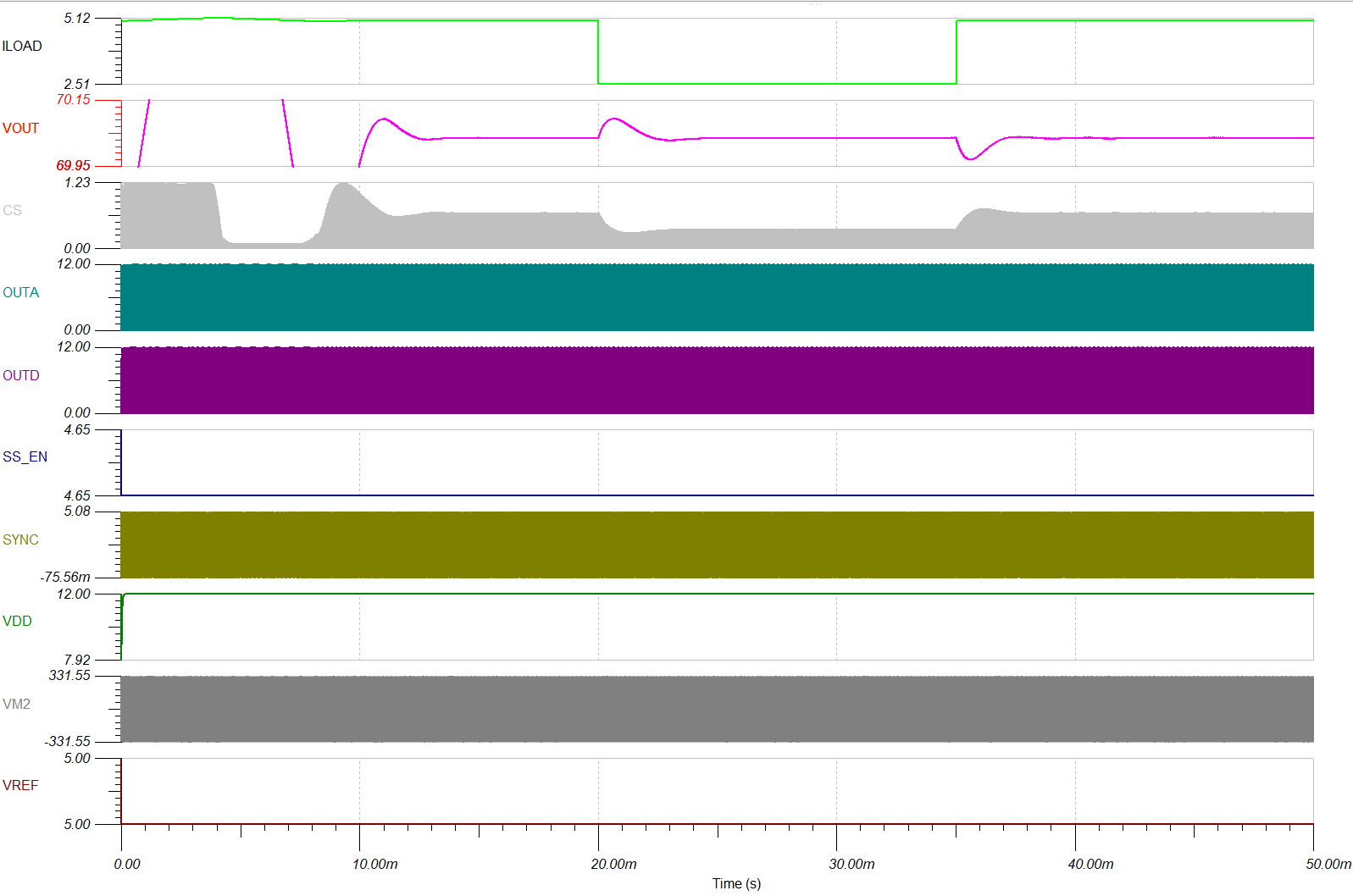Click SYNC lower axis value -75.56m
The height and width of the screenshot is (896, 1353).
[x=65, y=577]
